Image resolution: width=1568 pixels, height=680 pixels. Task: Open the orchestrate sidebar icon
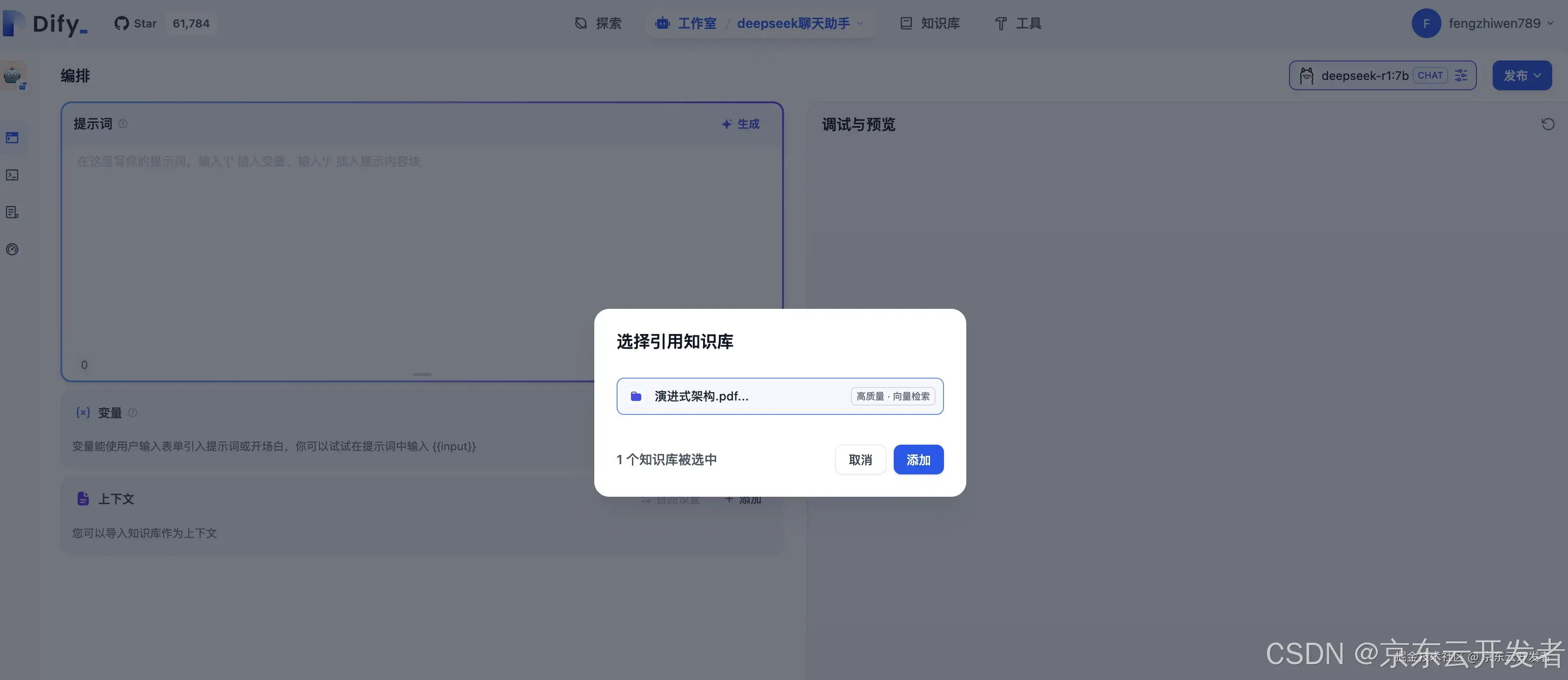pos(12,138)
